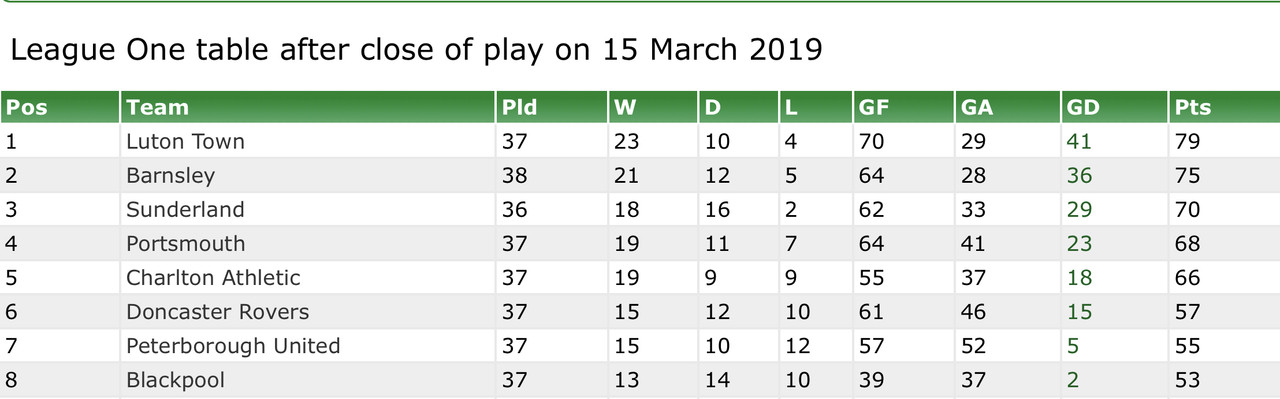This screenshot has width=1280, height=399.
Task: Select the Sunderland team name
Action: [185, 210]
